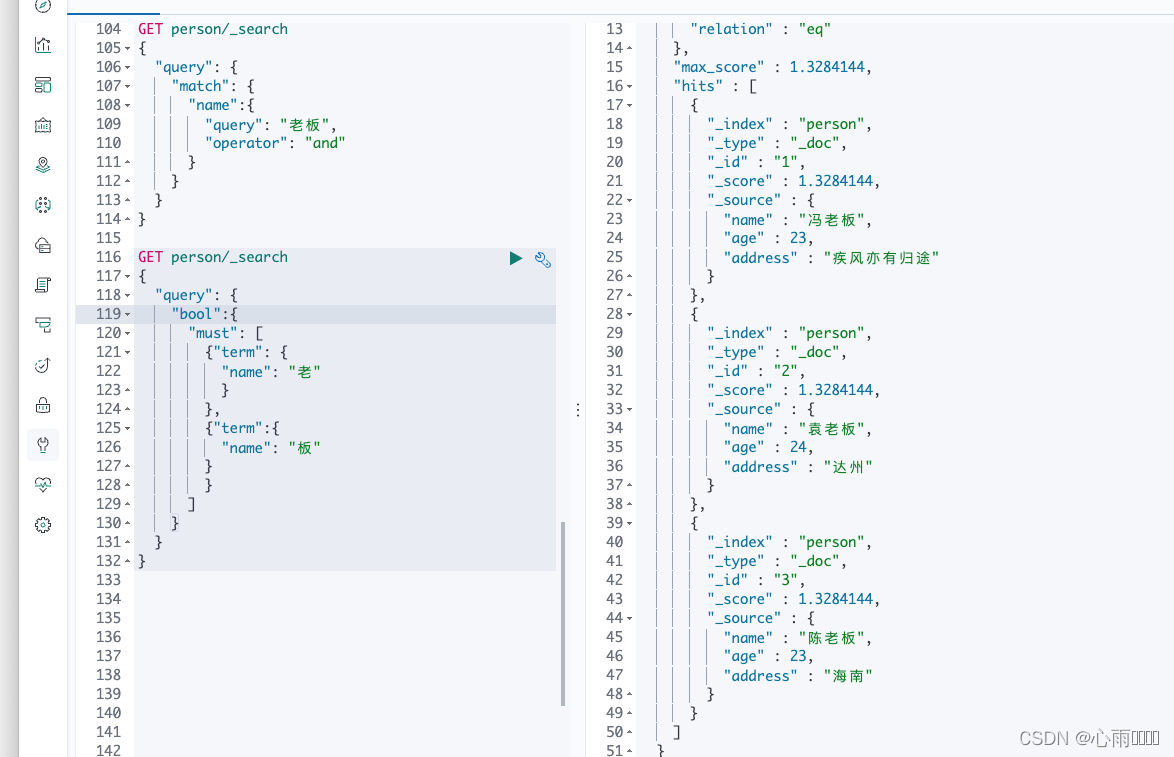1174x757 pixels.
Task: Collapse "must" array at line 120
Action: coord(127,333)
